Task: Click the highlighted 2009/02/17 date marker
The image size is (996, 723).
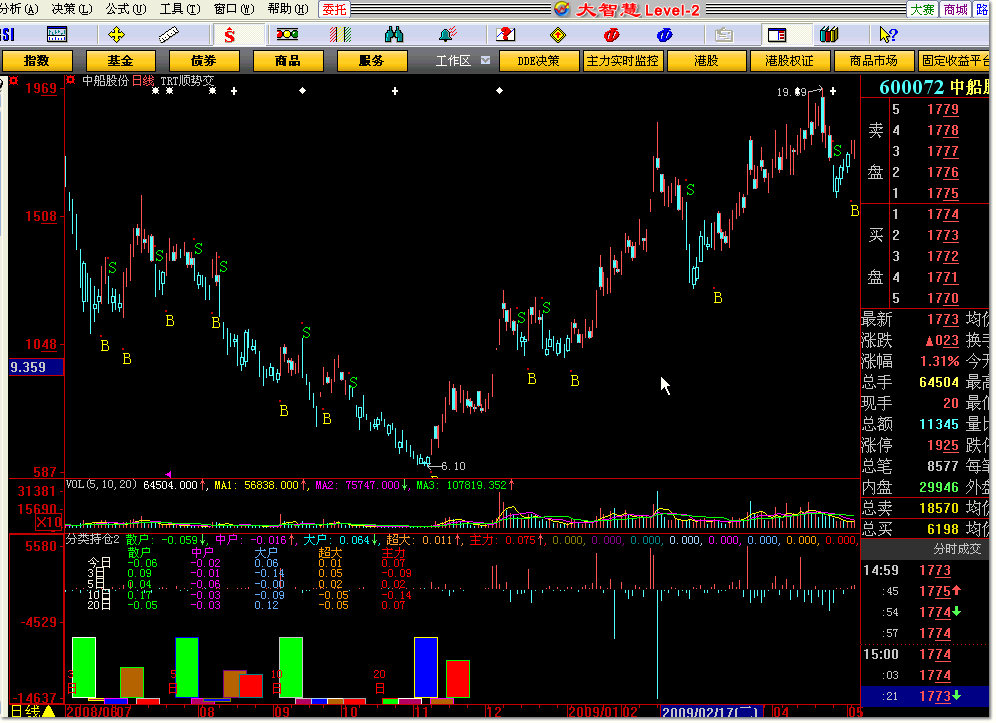Action: 710,712
